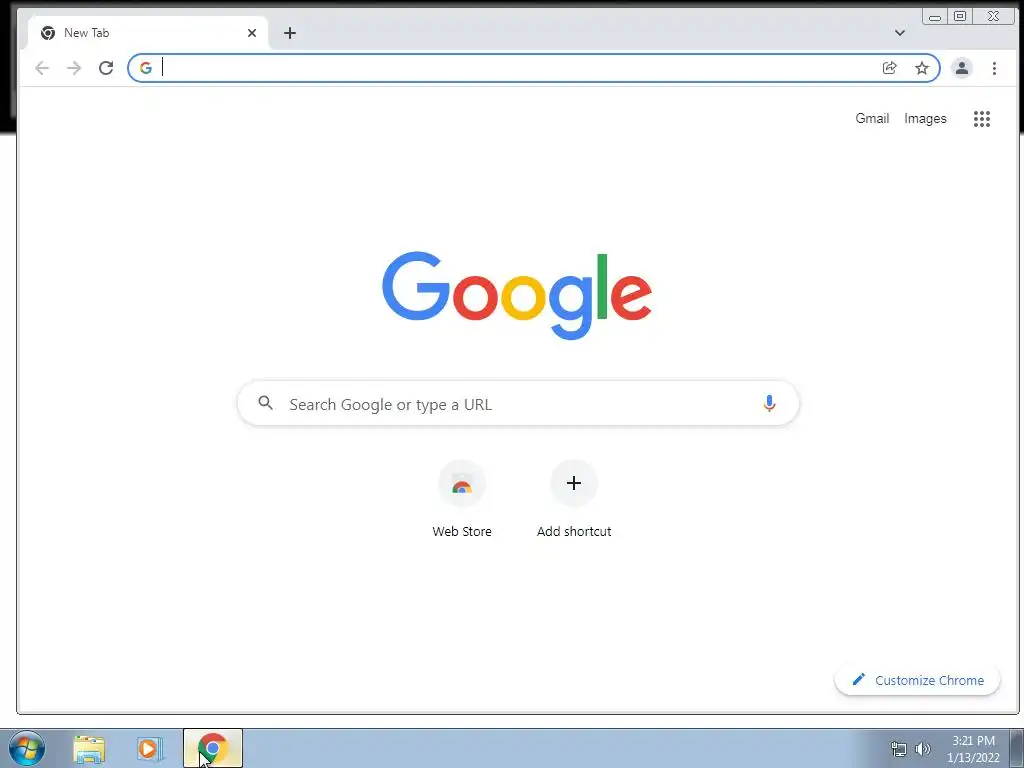The image size is (1024, 768).
Task: Reload the page
Action: pyautogui.click(x=106, y=68)
